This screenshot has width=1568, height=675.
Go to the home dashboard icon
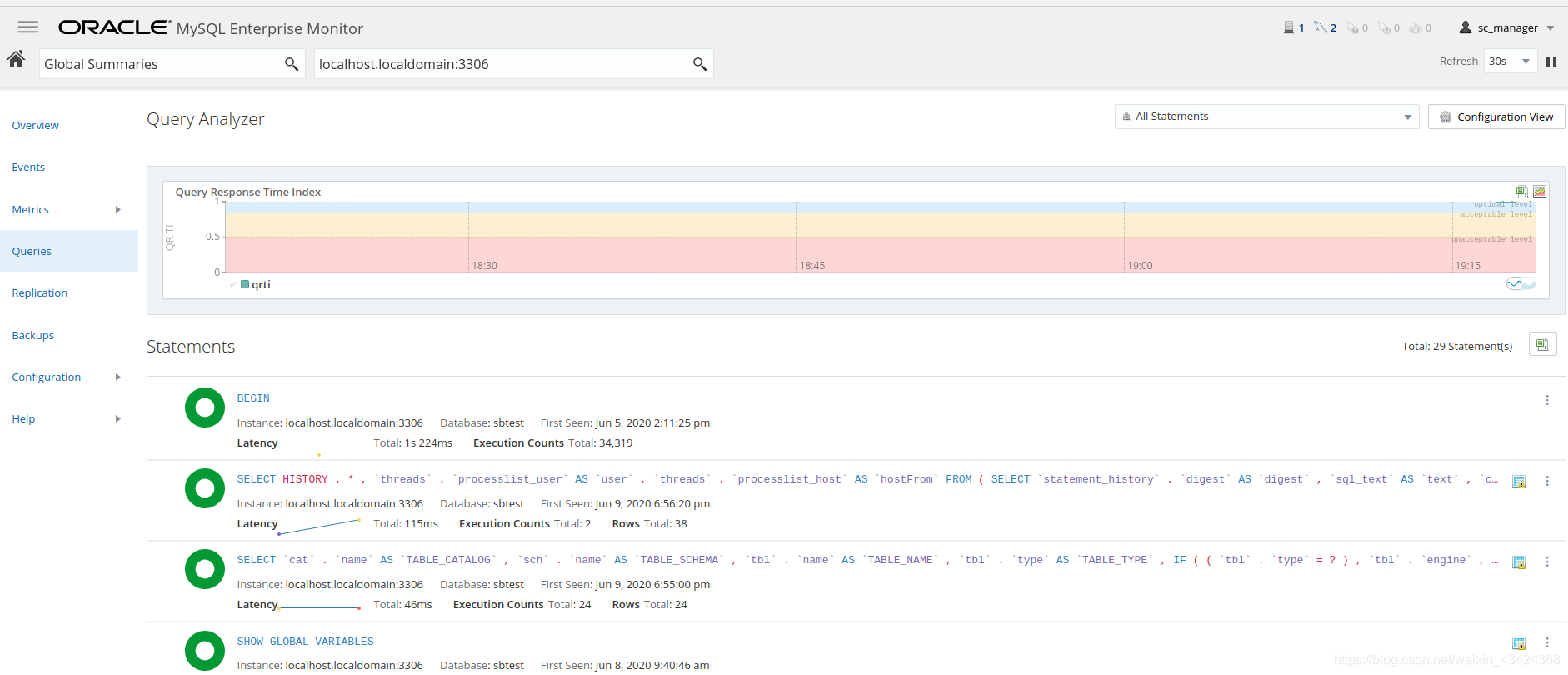click(x=16, y=59)
